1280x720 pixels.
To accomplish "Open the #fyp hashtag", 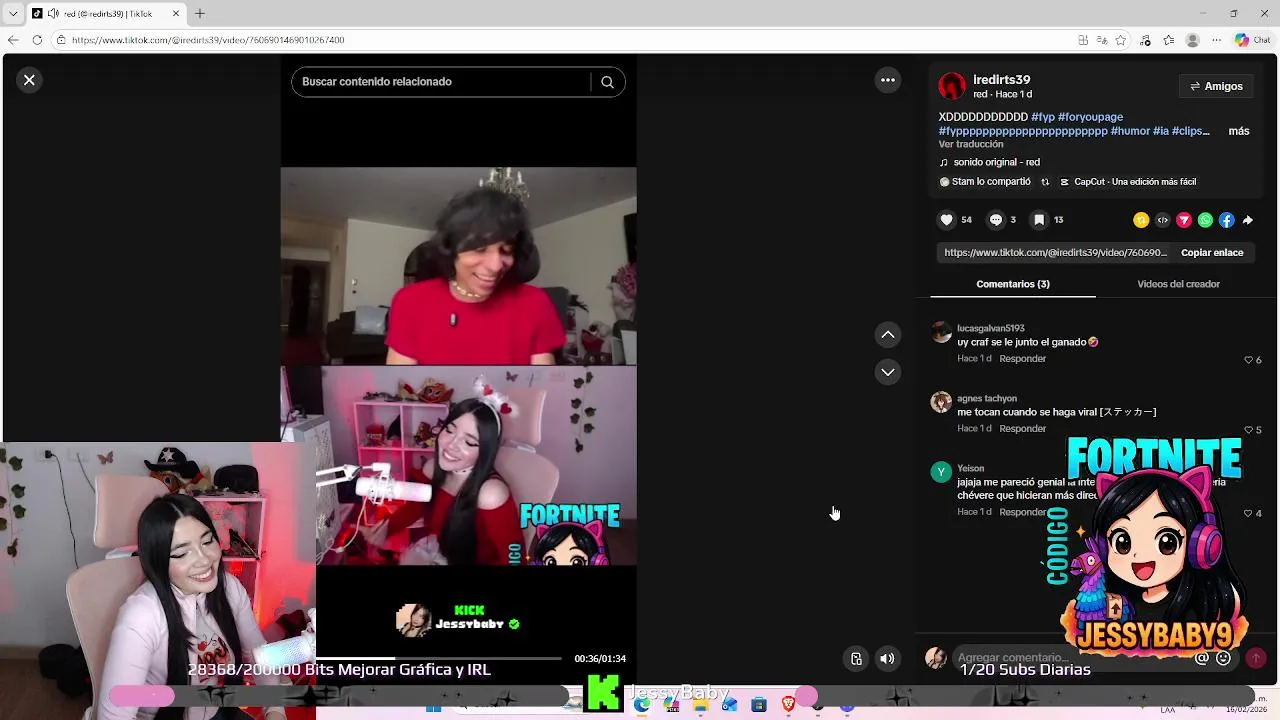I will 1043,117.
